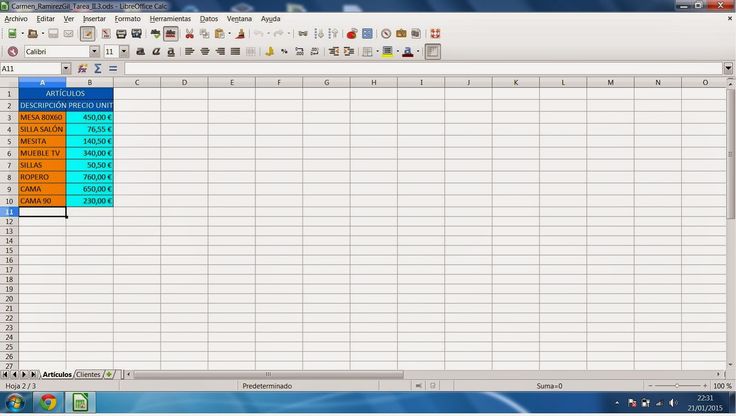Screen dimensions: 736x416
Task: Toggle justified alignment
Action: pyautogui.click(x=236, y=52)
